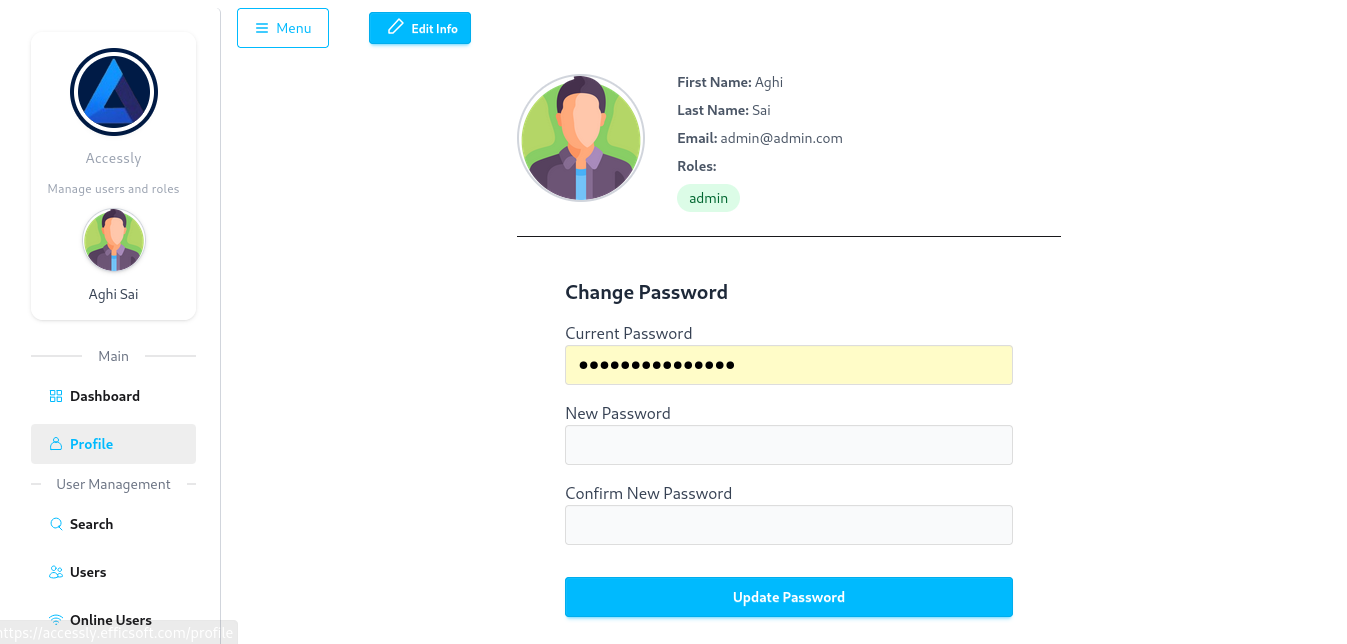Click the Profile person icon
Screen dimensions: 1347x644
(x=56, y=444)
